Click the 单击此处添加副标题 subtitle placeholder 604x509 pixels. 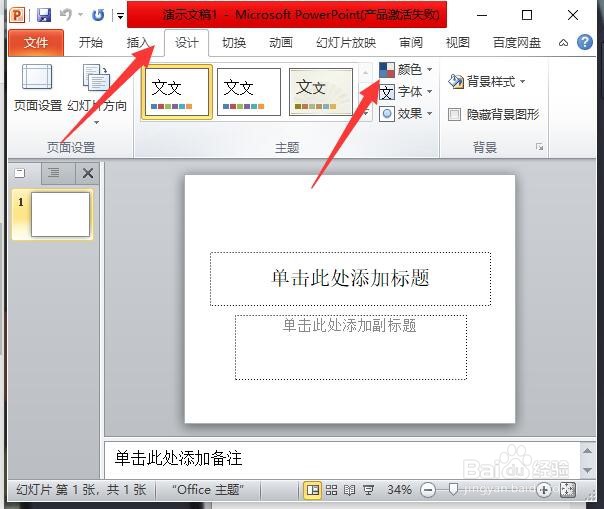[x=351, y=348]
